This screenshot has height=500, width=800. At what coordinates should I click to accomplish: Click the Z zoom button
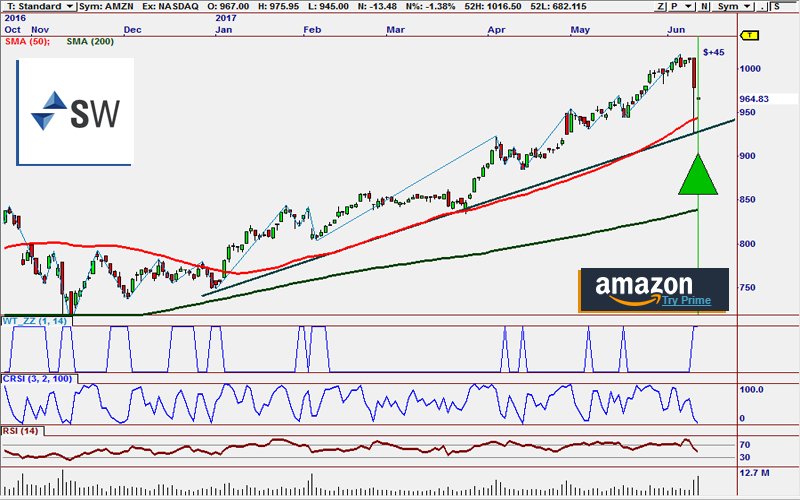661,6
